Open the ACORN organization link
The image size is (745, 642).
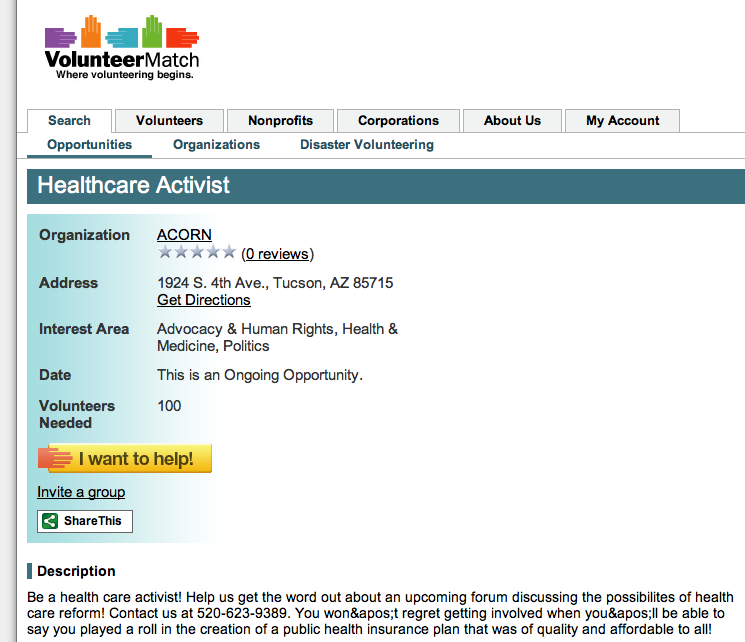tap(184, 235)
